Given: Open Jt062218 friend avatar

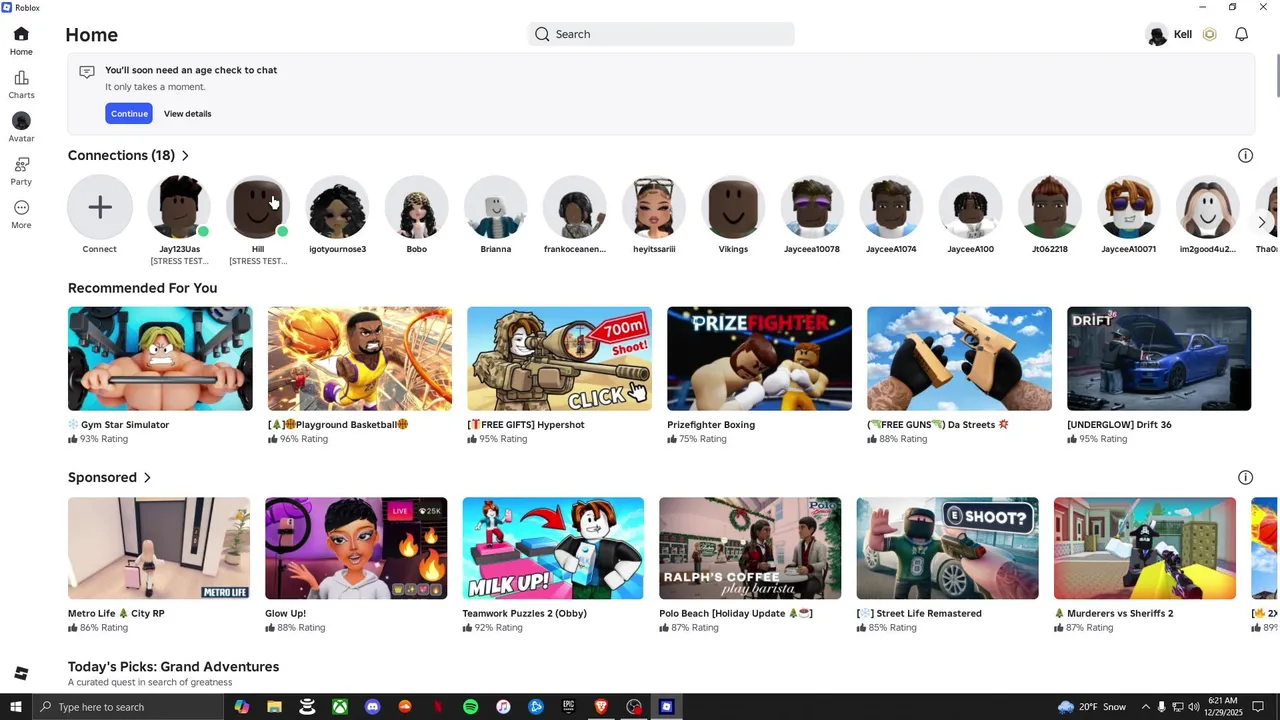Looking at the screenshot, I should [x=1049, y=207].
